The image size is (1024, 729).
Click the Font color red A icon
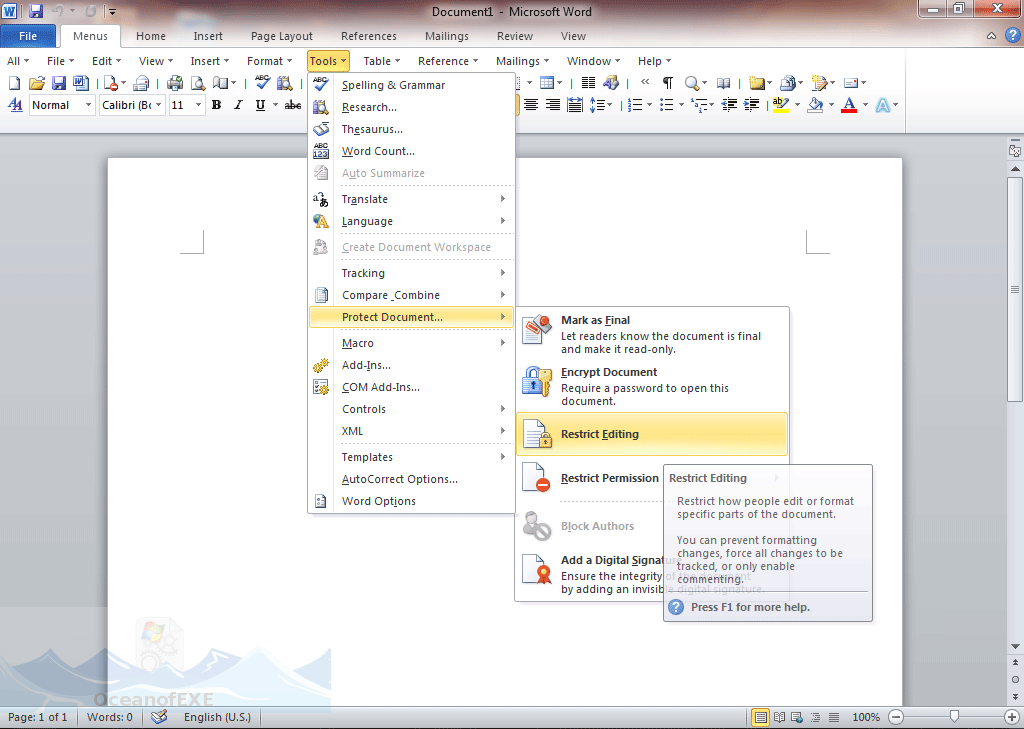pos(849,105)
